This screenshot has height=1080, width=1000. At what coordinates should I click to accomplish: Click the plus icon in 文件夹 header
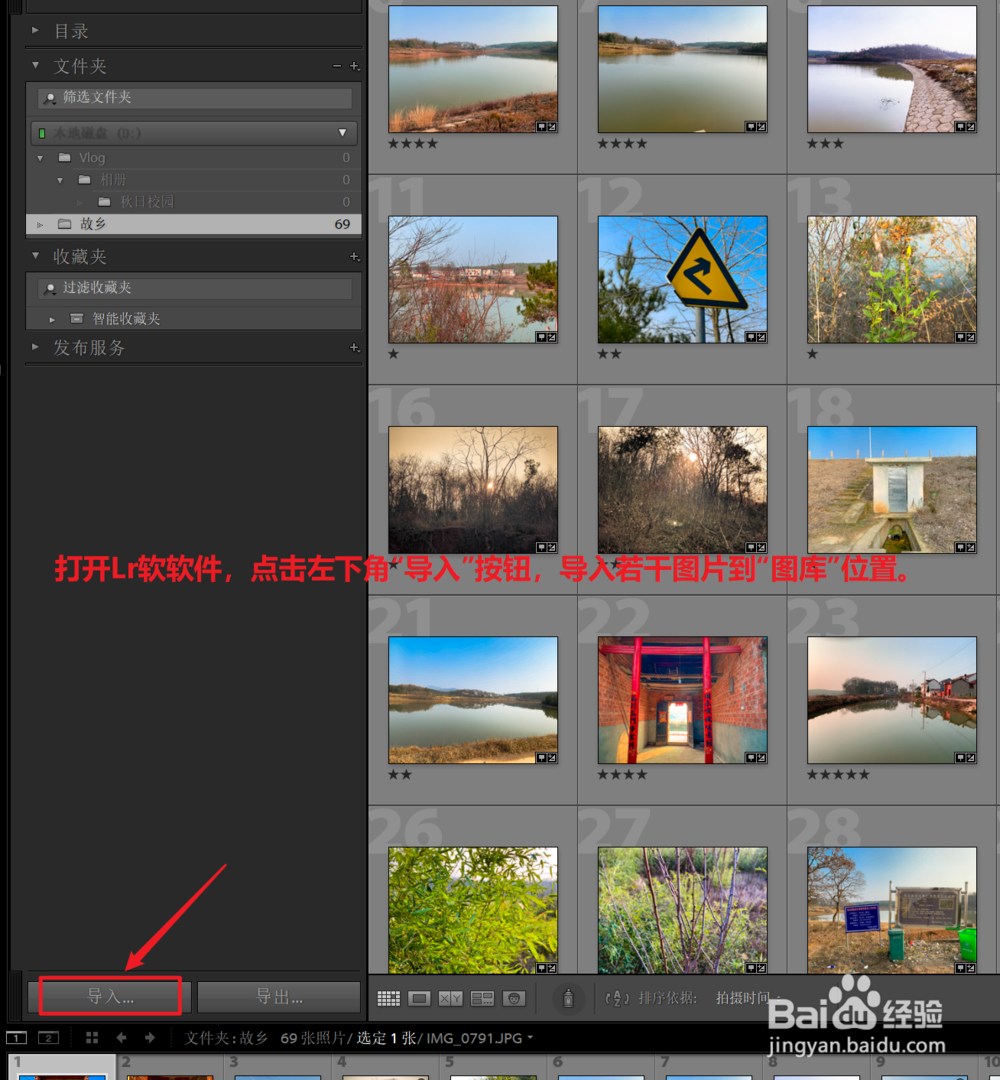tap(354, 66)
